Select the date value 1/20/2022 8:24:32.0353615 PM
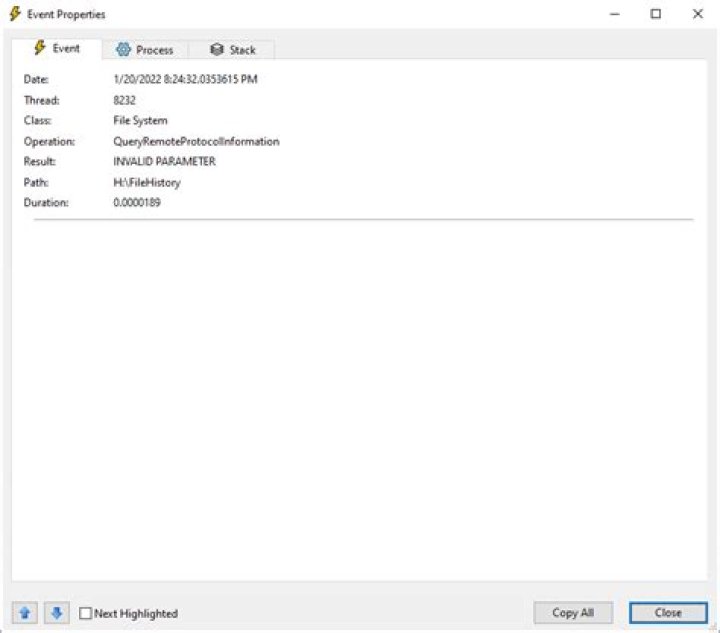The height and width of the screenshot is (633, 720). click(x=185, y=79)
